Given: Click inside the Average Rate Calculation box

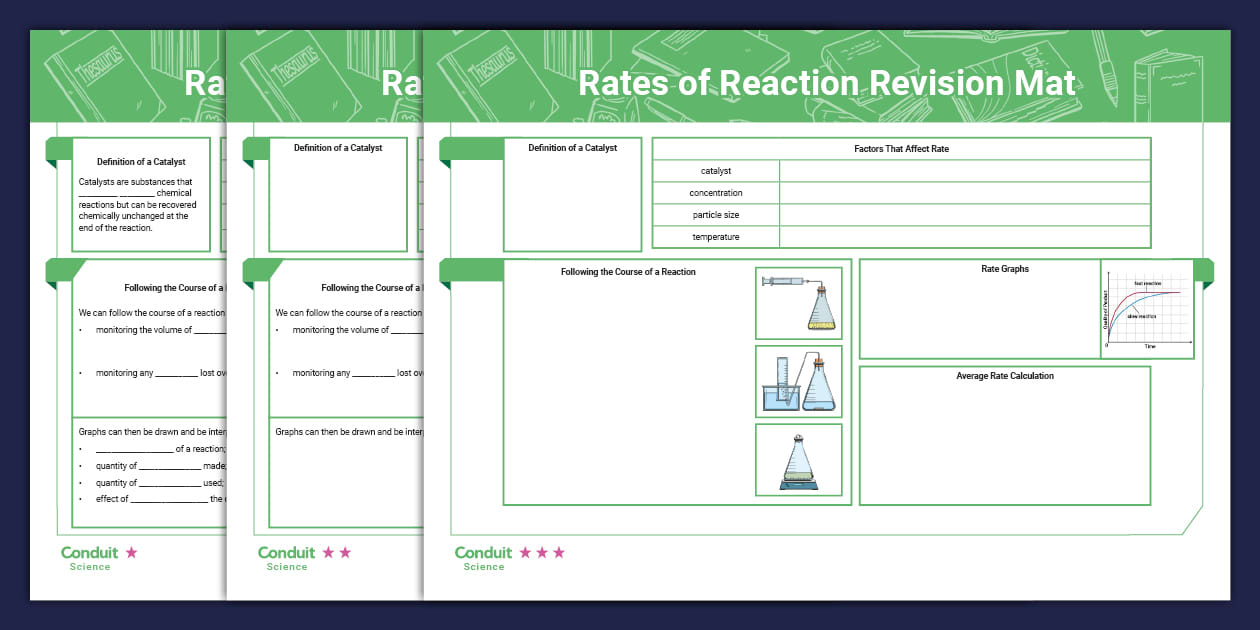Looking at the screenshot, I should (x=1005, y=435).
